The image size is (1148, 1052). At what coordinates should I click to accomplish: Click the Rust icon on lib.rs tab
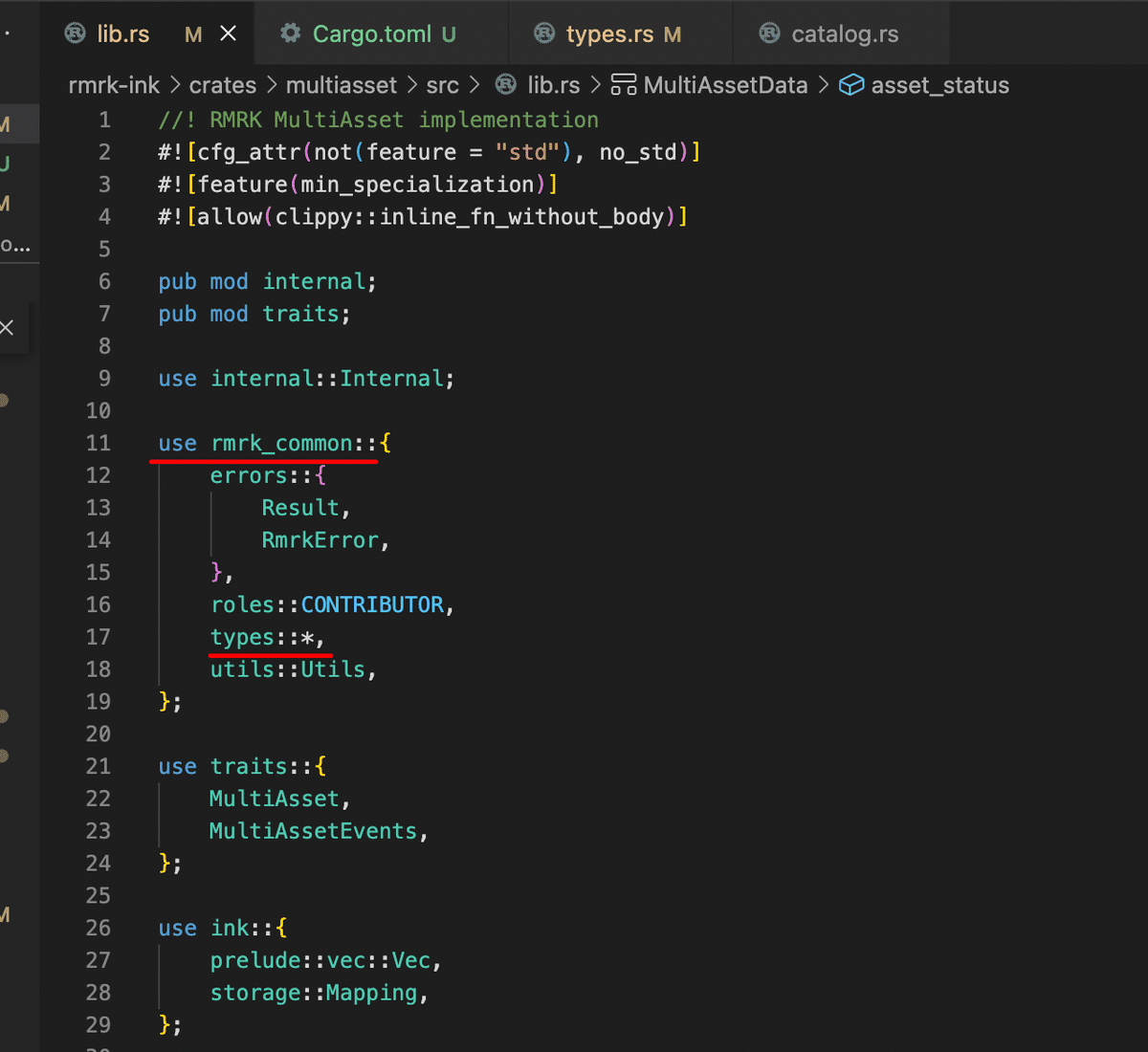[x=75, y=33]
